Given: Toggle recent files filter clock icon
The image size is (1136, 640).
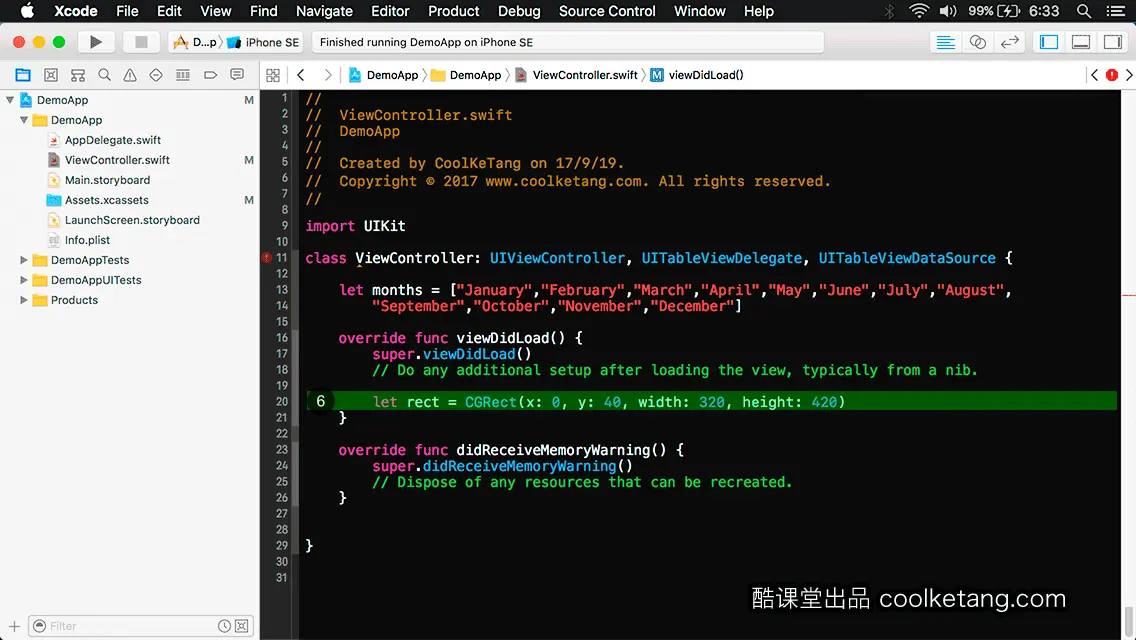Looking at the screenshot, I should [224, 626].
